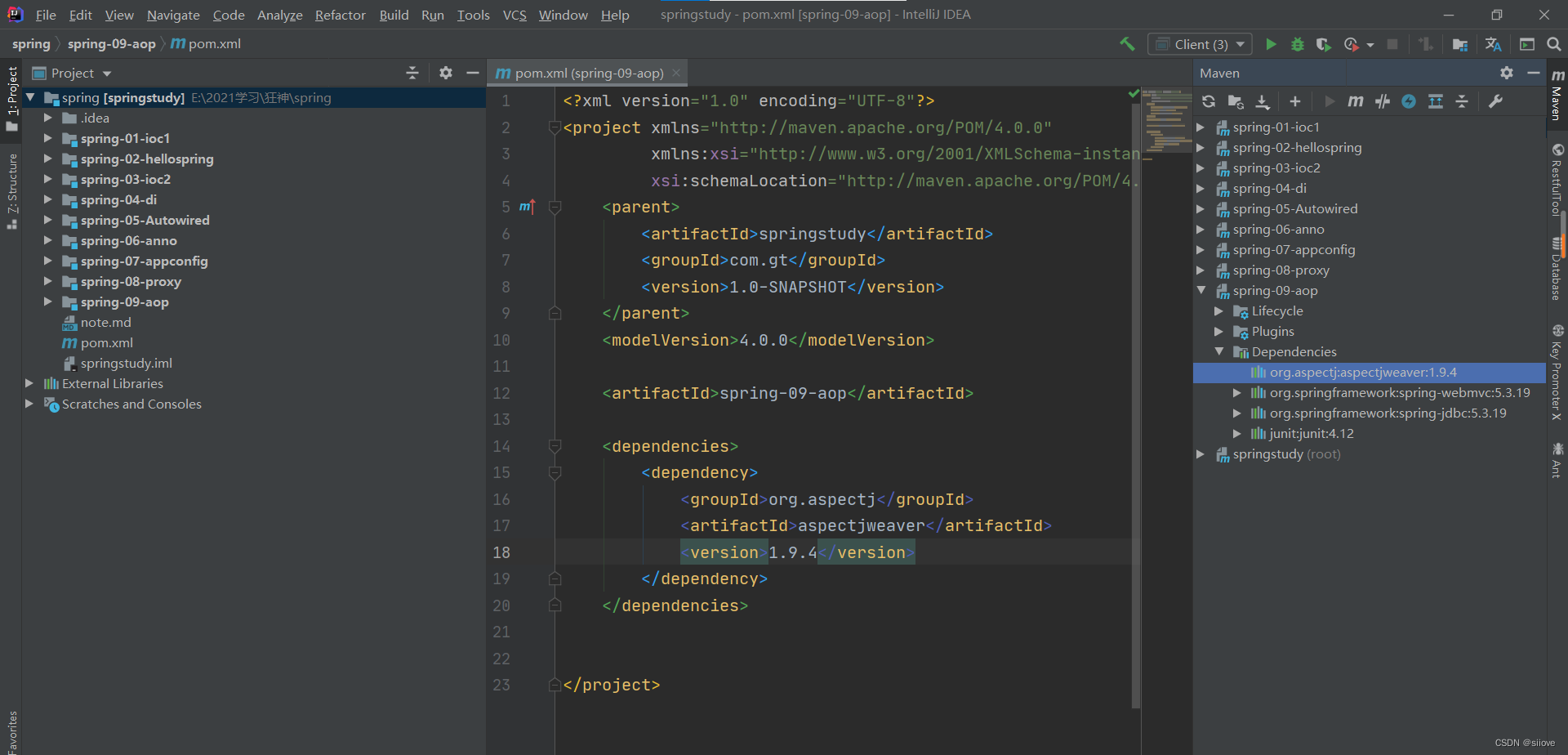Expand Plugins node in Maven panel
The height and width of the screenshot is (755, 1568).
[1218, 331]
